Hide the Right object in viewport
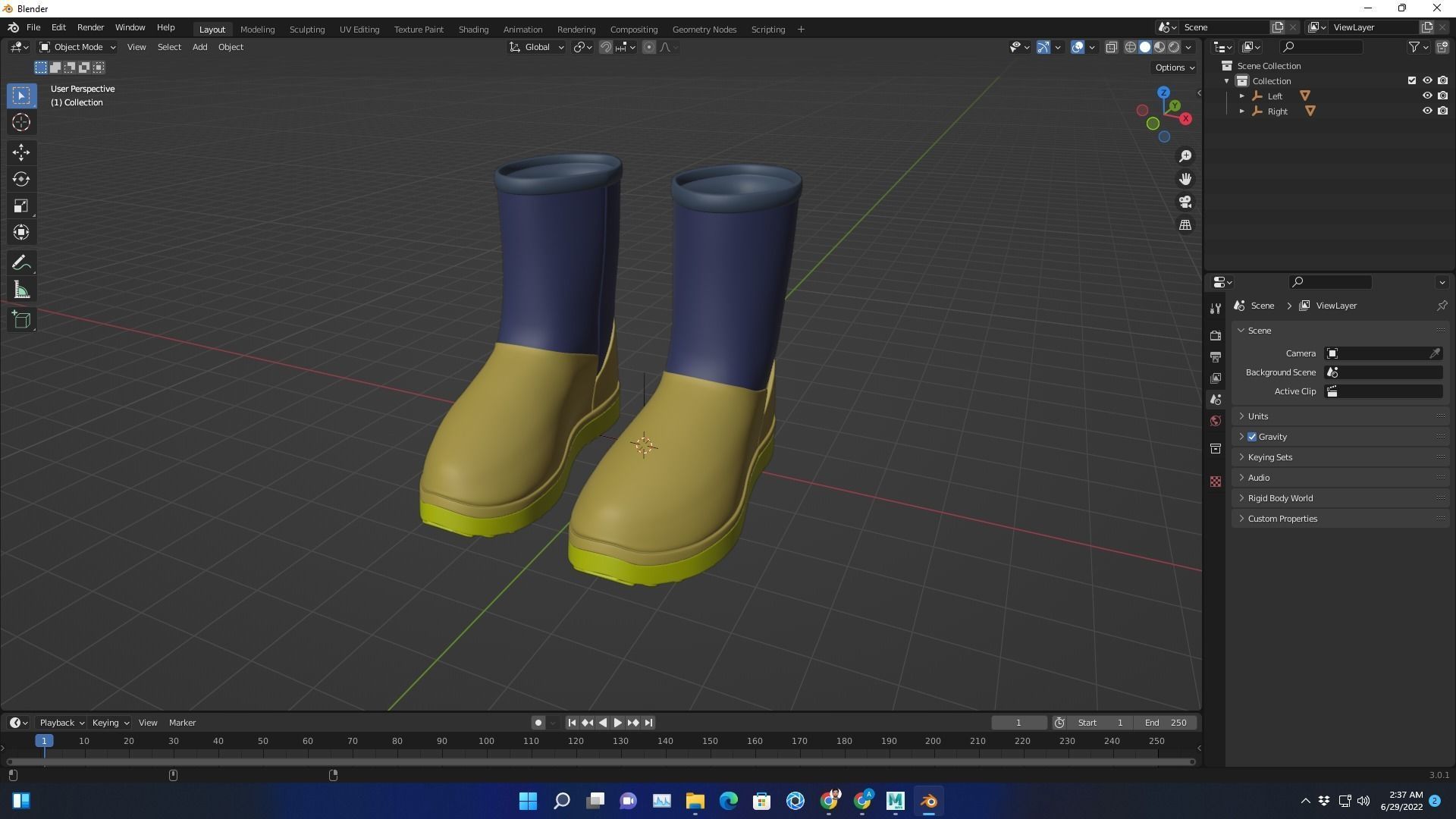The width and height of the screenshot is (1456, 819). [1427, 111]
